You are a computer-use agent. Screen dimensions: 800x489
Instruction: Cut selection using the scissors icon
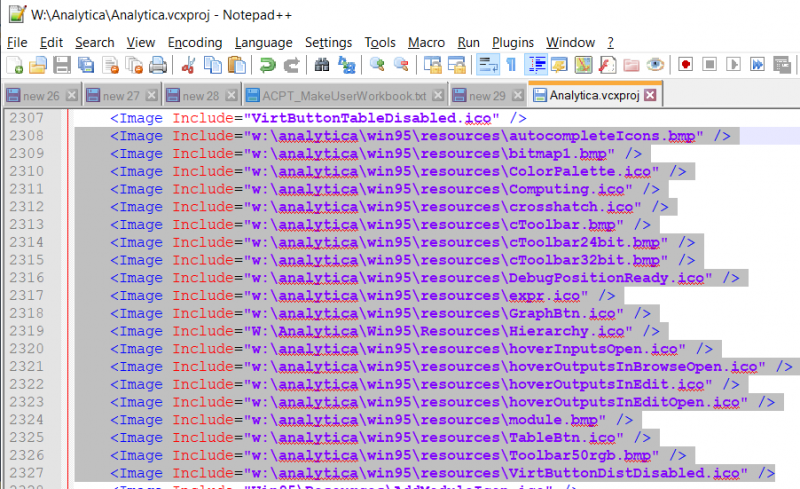click(x=188, y=65)
